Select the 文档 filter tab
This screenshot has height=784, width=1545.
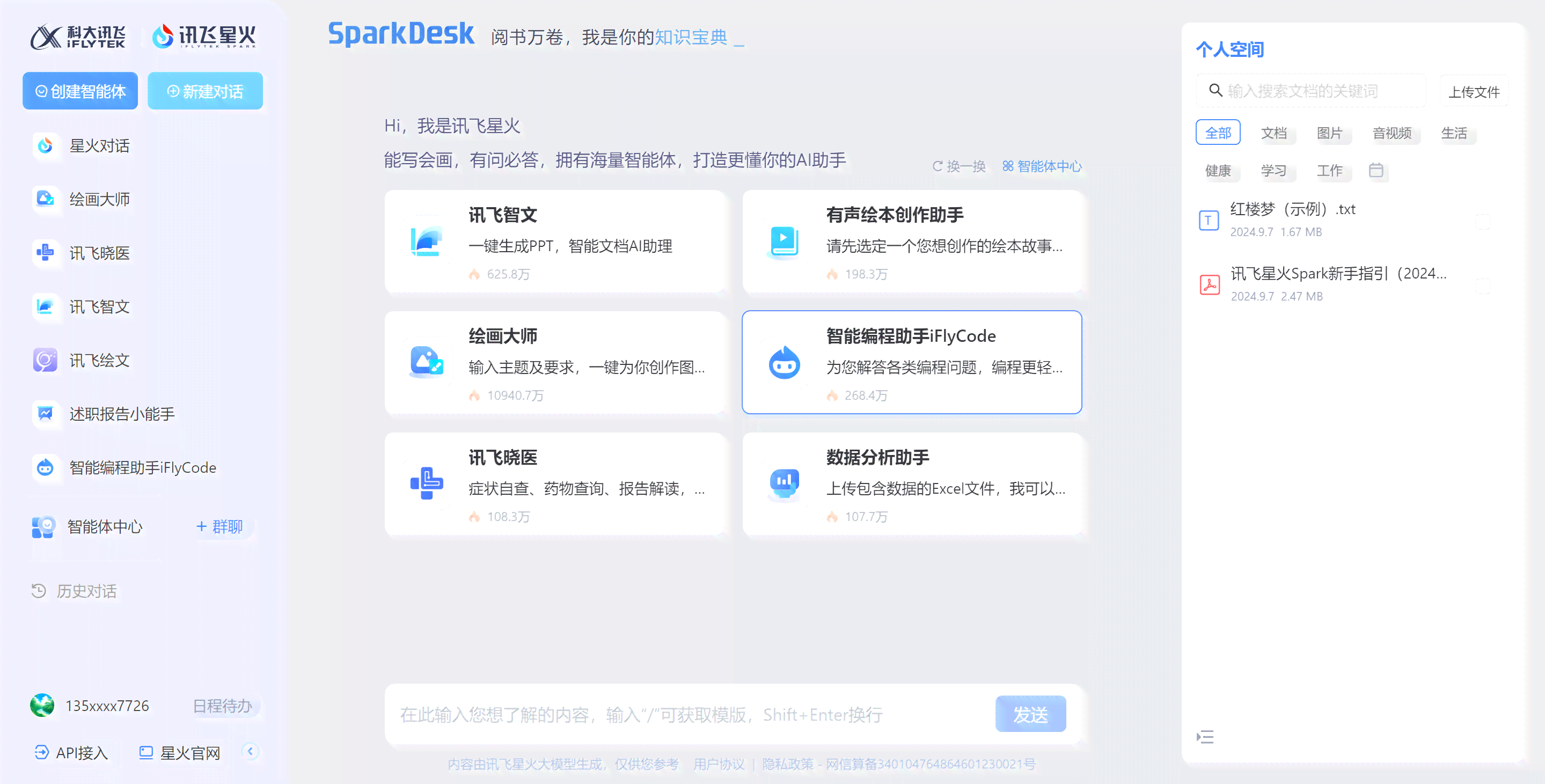click(x=1274, y=133)
